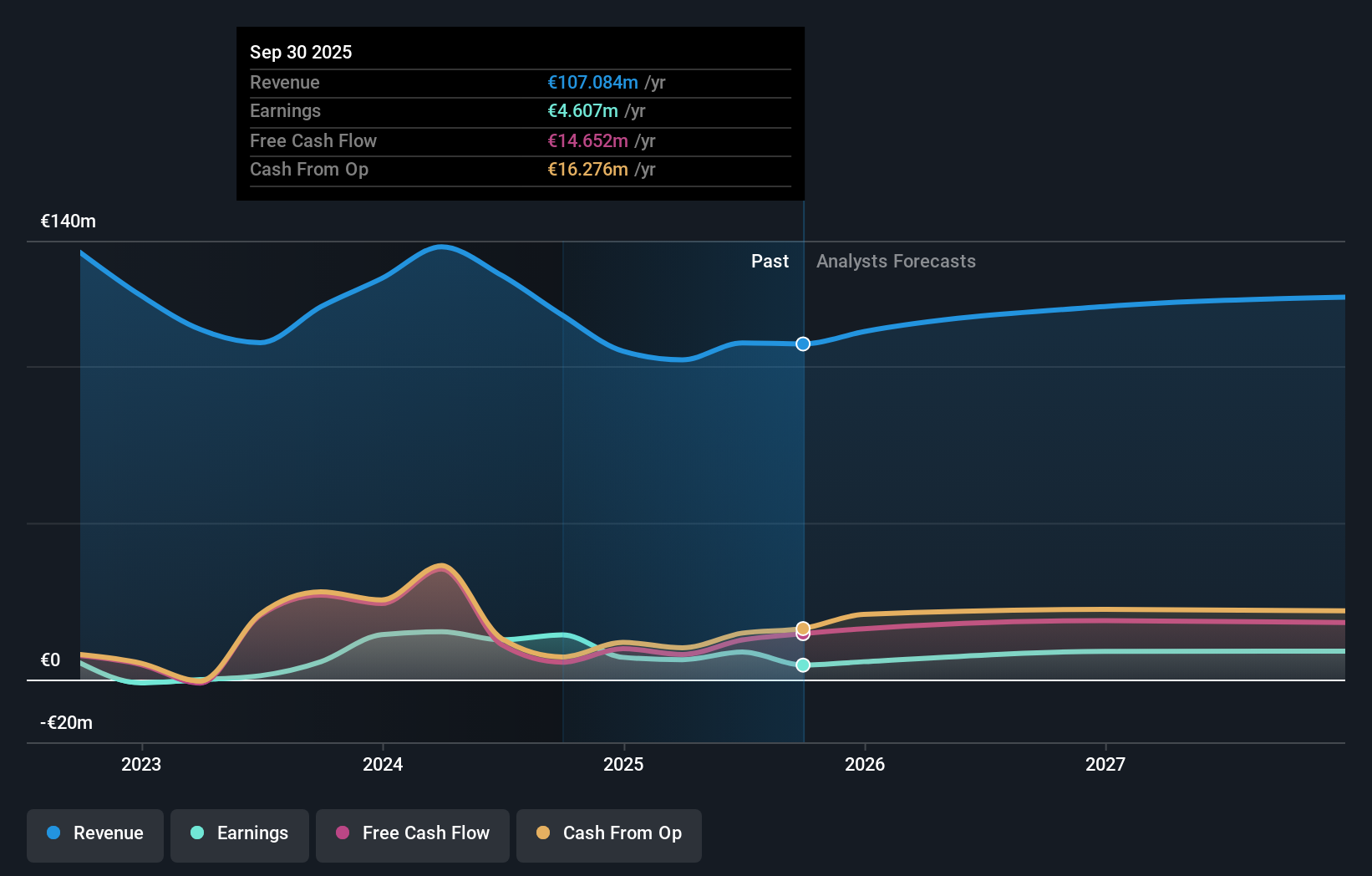1372x876 pixels.
Task: Select the pink Free Cash Flow marker
Action: coord(802,635)
